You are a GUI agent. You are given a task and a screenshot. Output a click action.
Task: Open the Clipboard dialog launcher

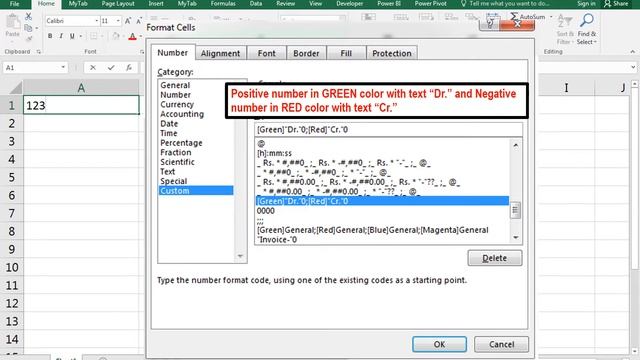tap(39, 52)
